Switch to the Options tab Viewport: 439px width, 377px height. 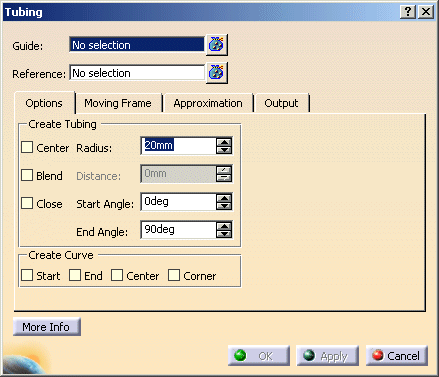(x=44, y=103)
